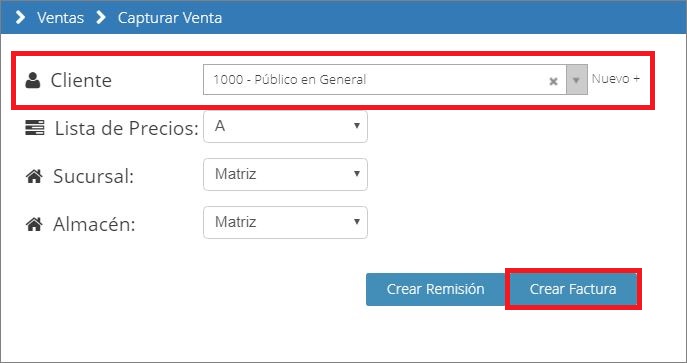Open the Sucursal dropdown showing Matriz
Image resolution: width=687 pixels, height=363 pixels.
pyautogui.click(x=285, y=174)
